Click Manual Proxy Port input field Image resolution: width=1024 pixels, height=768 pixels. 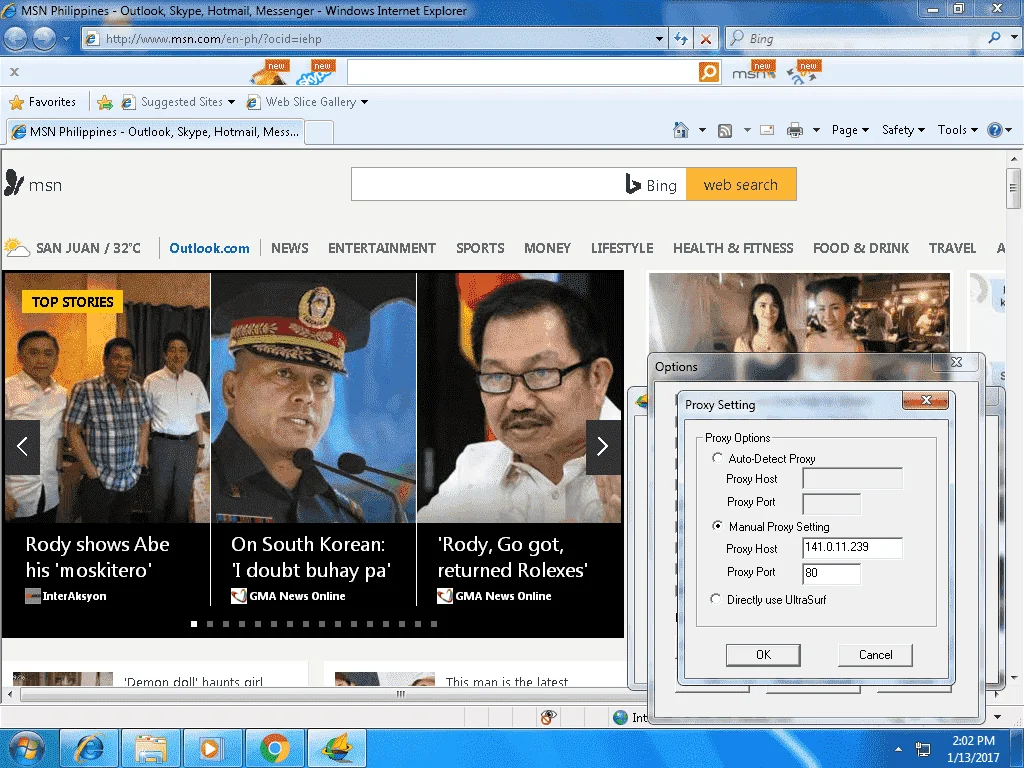point(831,573)
